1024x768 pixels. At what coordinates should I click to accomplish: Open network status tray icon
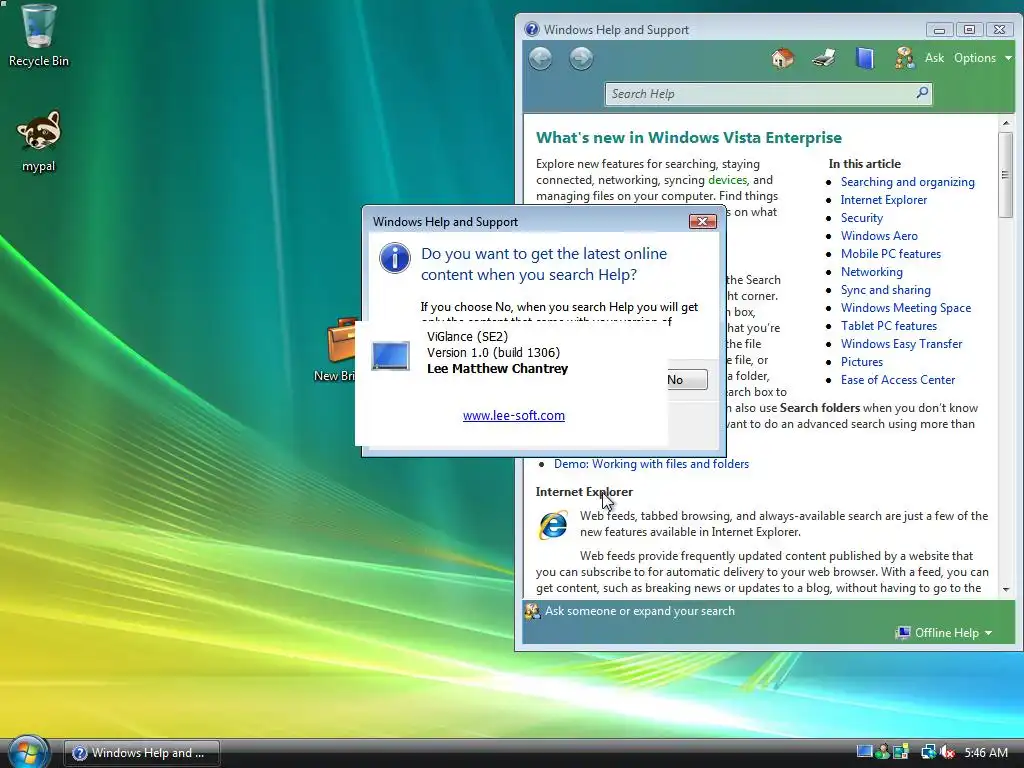pyautogui.click(x=927, y=752)
